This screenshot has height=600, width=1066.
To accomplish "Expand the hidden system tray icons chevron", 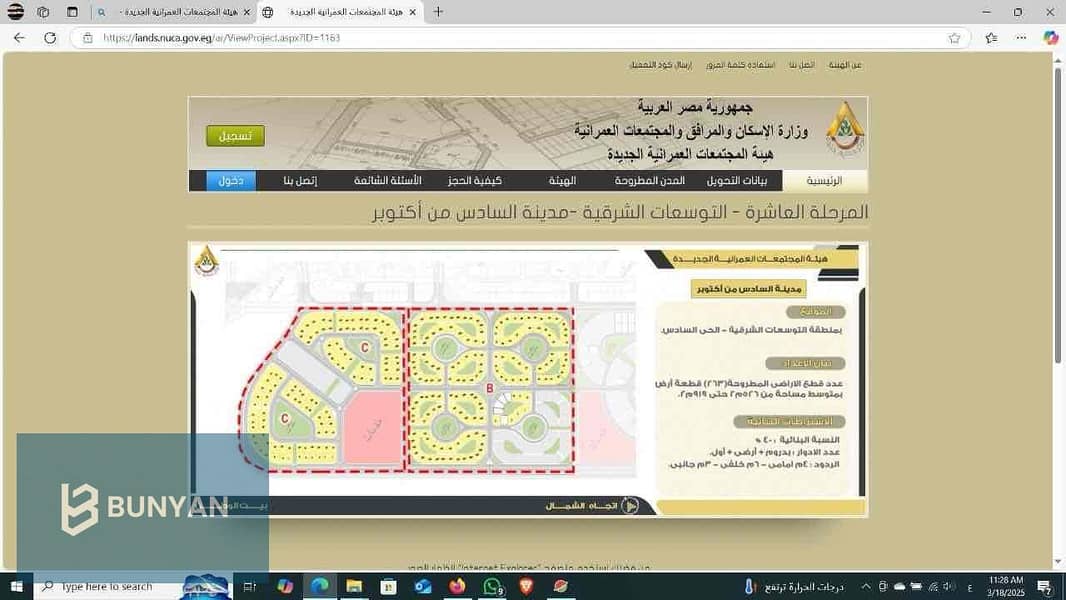I will (x=865, y=586).
